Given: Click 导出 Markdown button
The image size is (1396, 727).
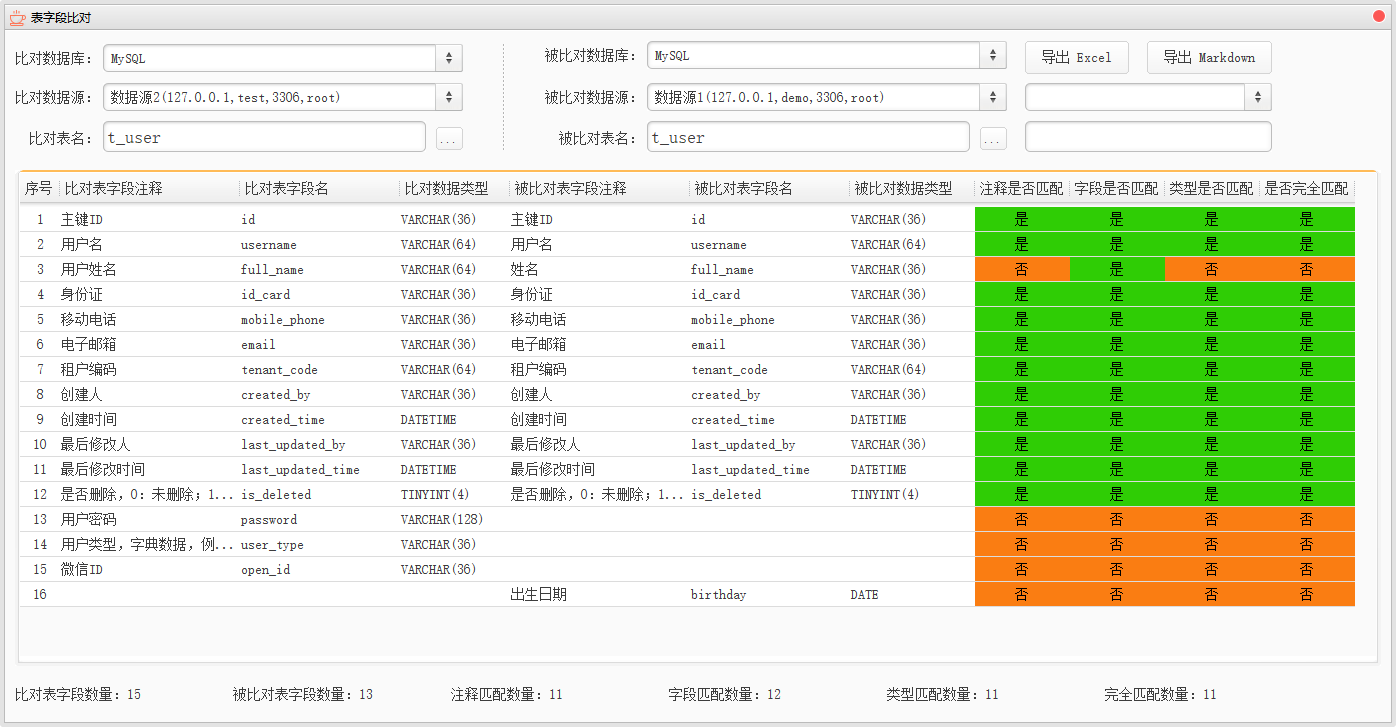Looking at the screenshot, I should point(1208,58).
